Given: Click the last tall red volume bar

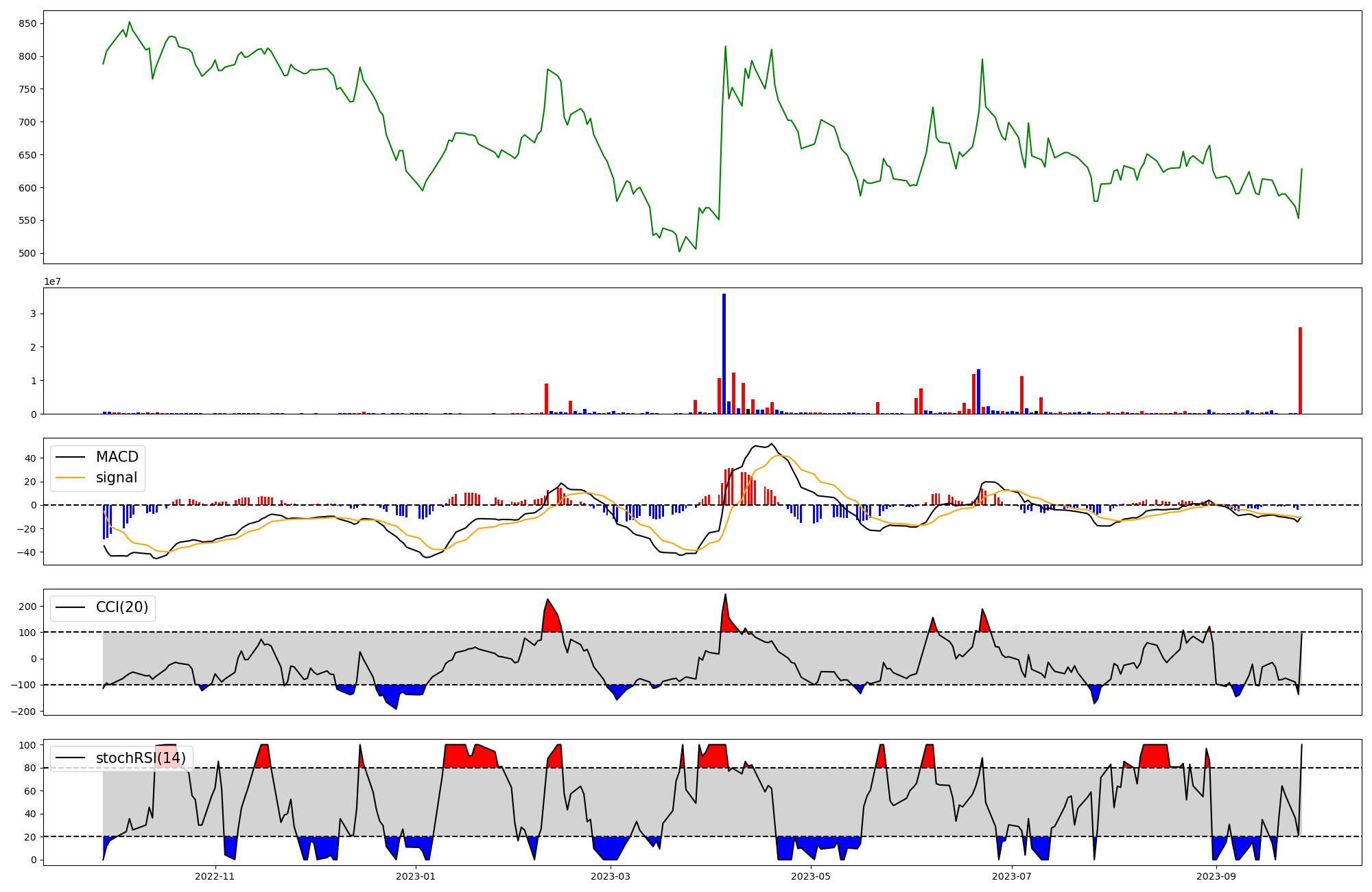Looking at the screenshot, I should tap(1300, 371).
